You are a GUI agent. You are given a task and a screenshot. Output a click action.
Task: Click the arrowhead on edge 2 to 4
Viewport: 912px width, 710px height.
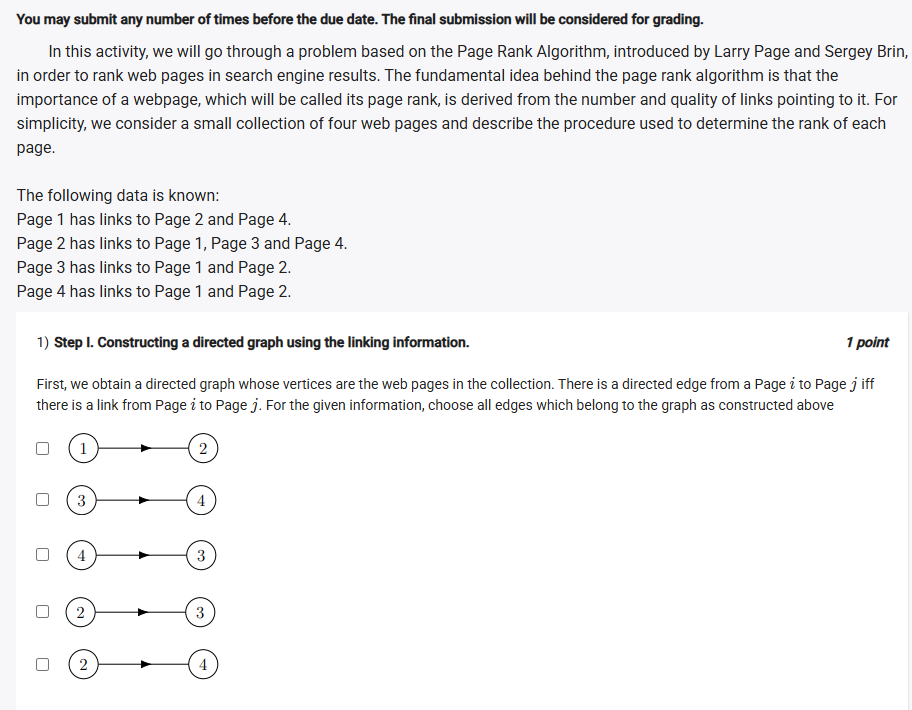(x=146, y=663)
